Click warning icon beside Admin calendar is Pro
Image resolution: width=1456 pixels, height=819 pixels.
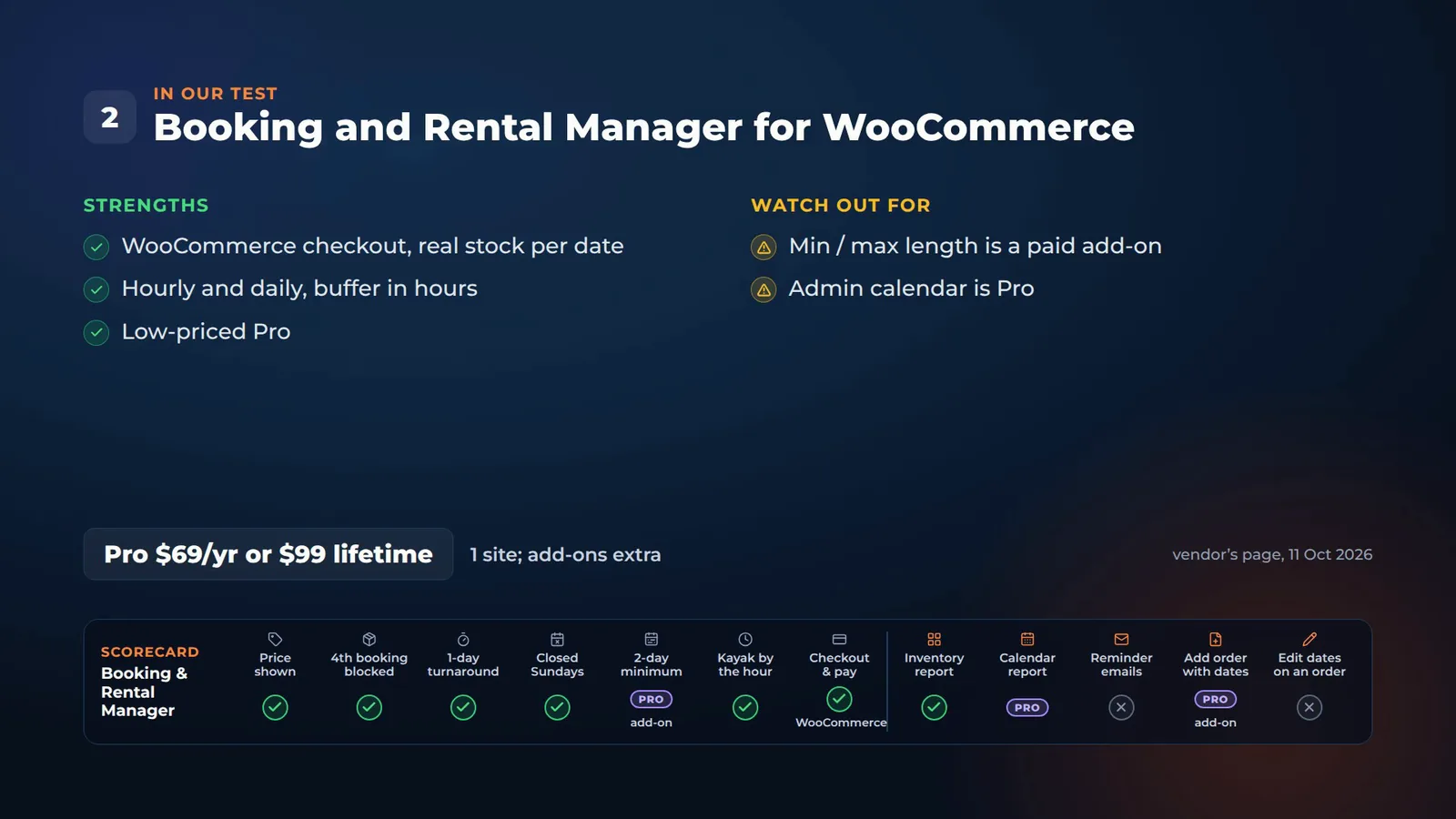(x=763, y=290)
